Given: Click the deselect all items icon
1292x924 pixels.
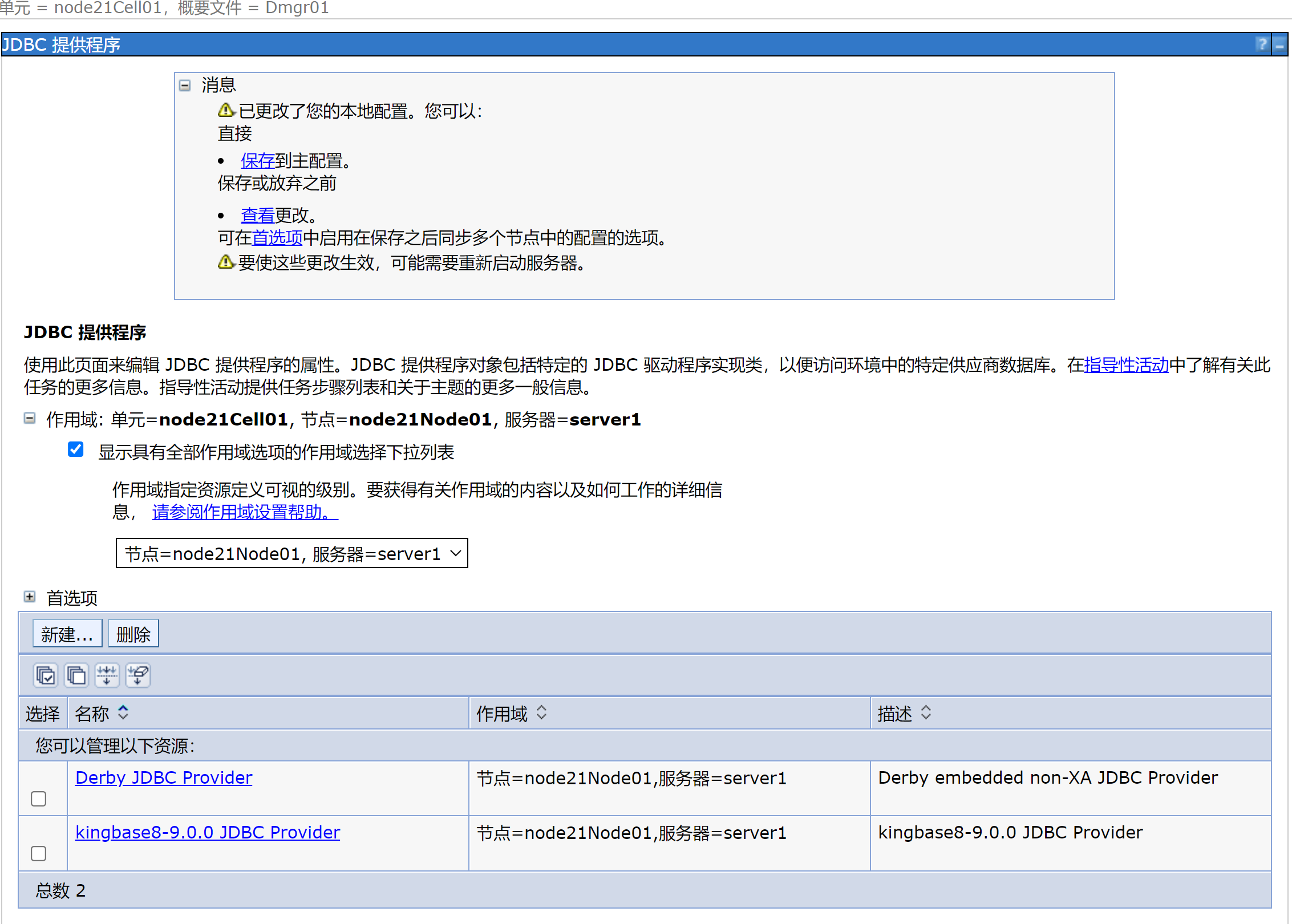Looking at the screenshot, I should (76, 675).
